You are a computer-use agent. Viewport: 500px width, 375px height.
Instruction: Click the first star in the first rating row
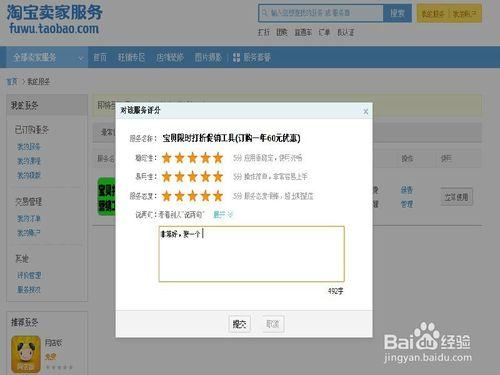166,158
